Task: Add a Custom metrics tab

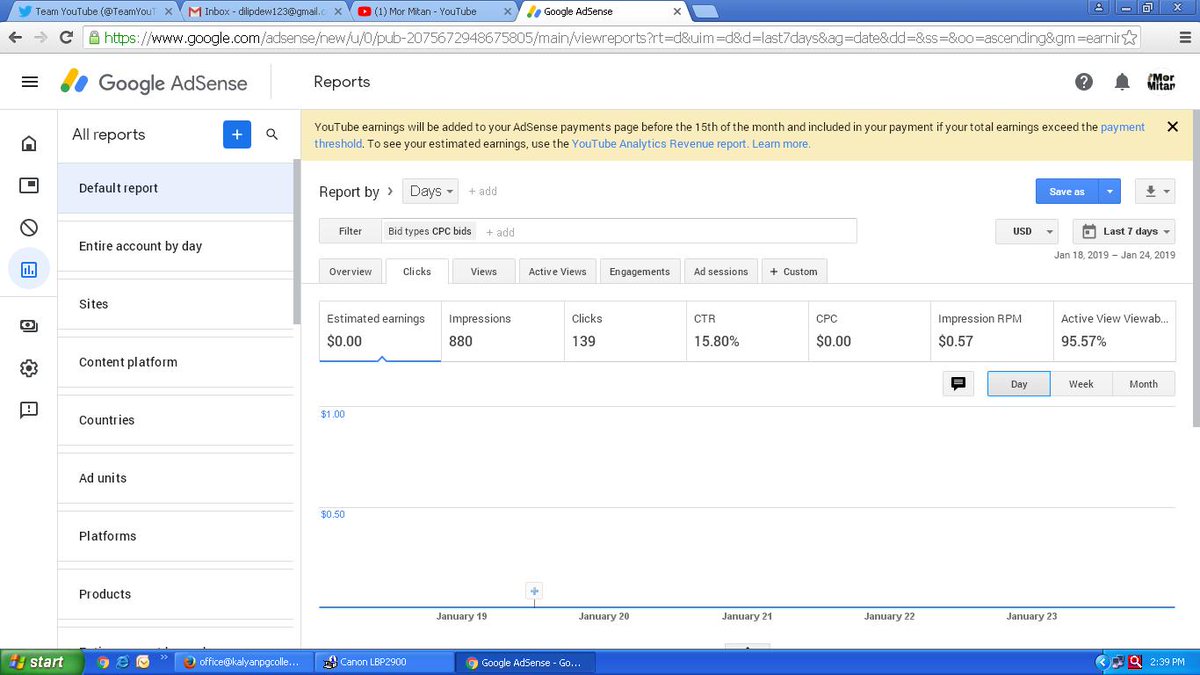Action: tap(794, 271)
